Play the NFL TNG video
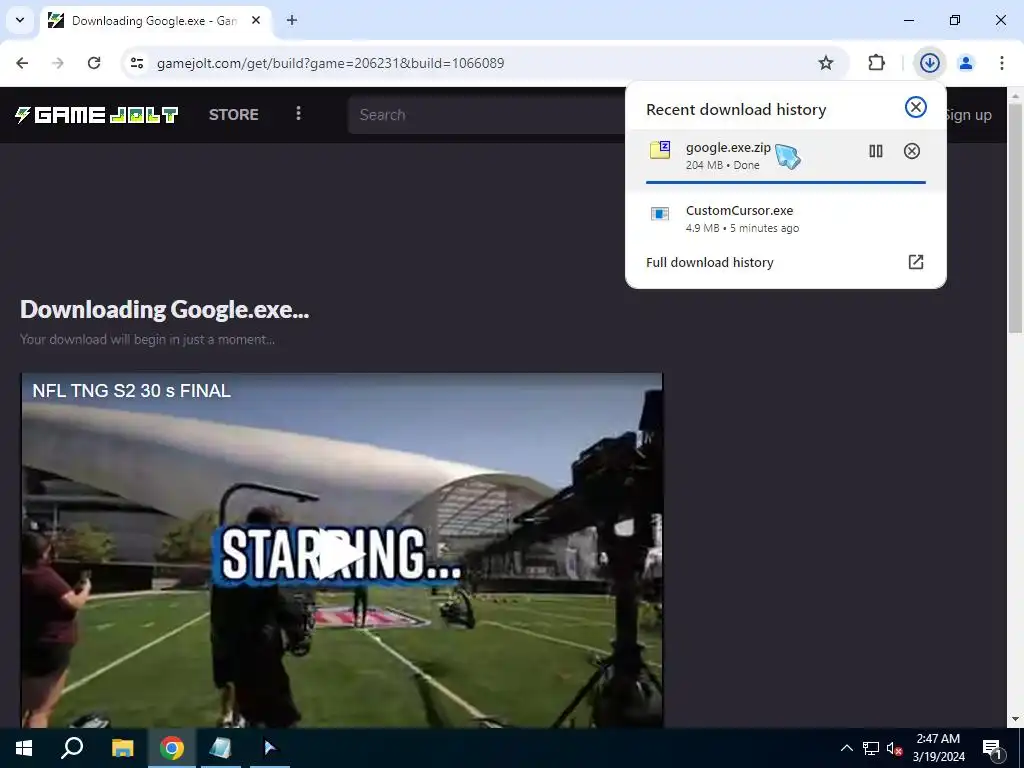1024x768 pixels. [x=340, y=556]
